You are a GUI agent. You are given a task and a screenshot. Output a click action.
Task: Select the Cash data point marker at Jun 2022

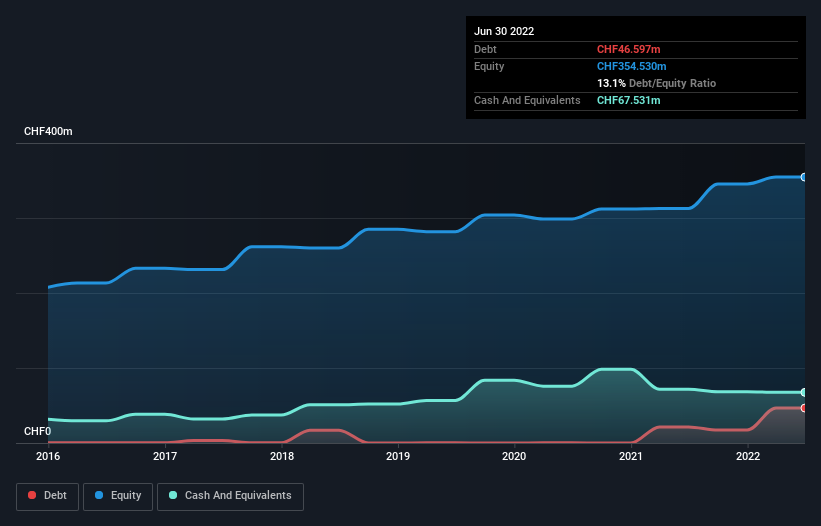(x=804, y=393)
